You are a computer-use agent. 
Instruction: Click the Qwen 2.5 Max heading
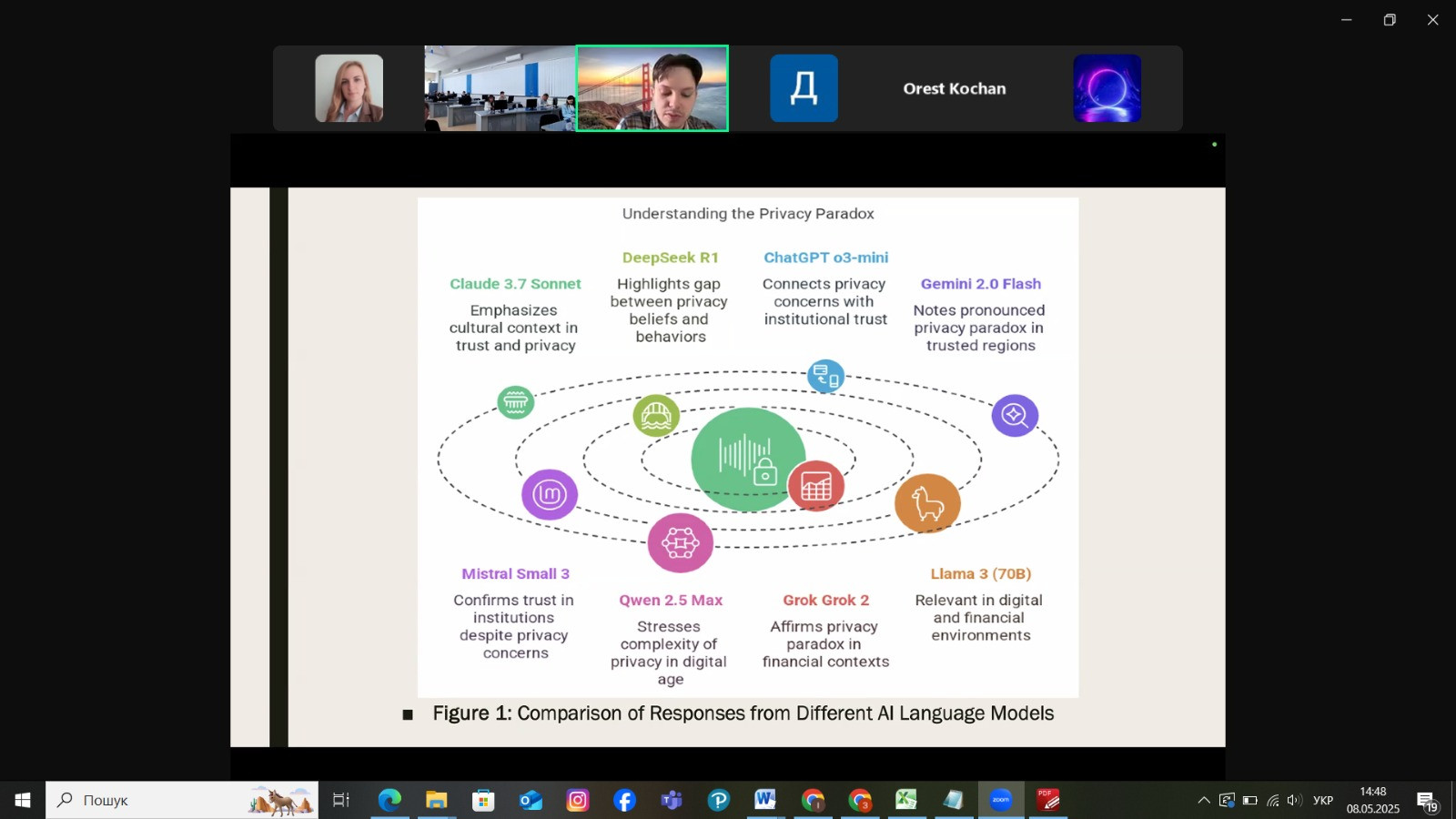(x=671, y=601)
